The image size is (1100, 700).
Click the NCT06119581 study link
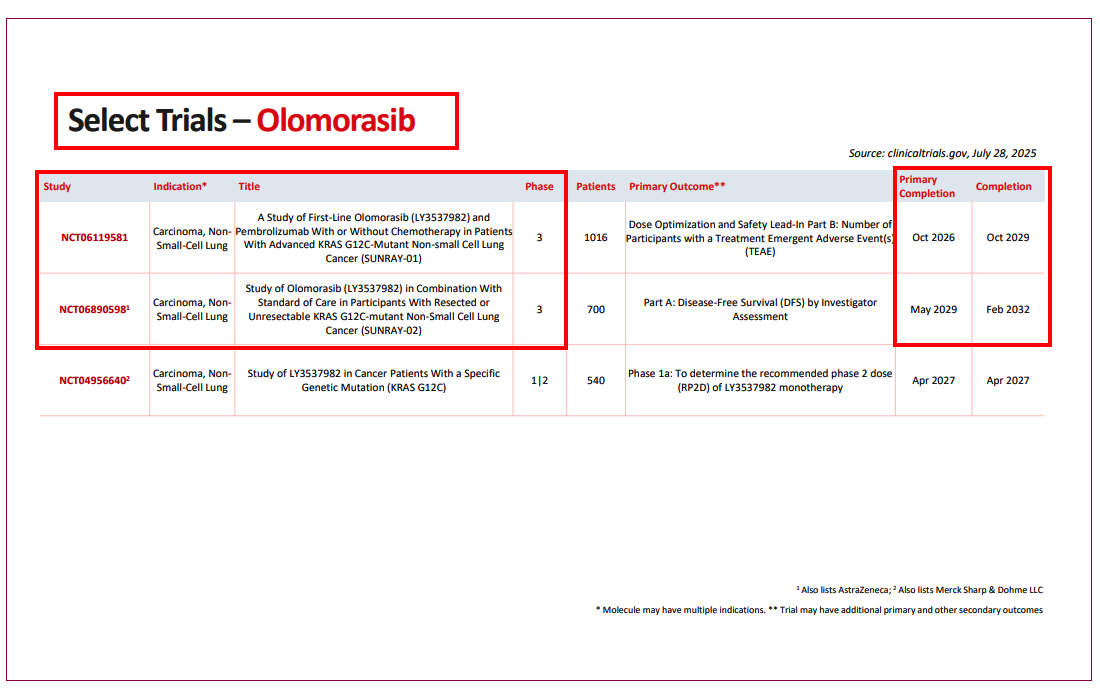tap(95, 238)
